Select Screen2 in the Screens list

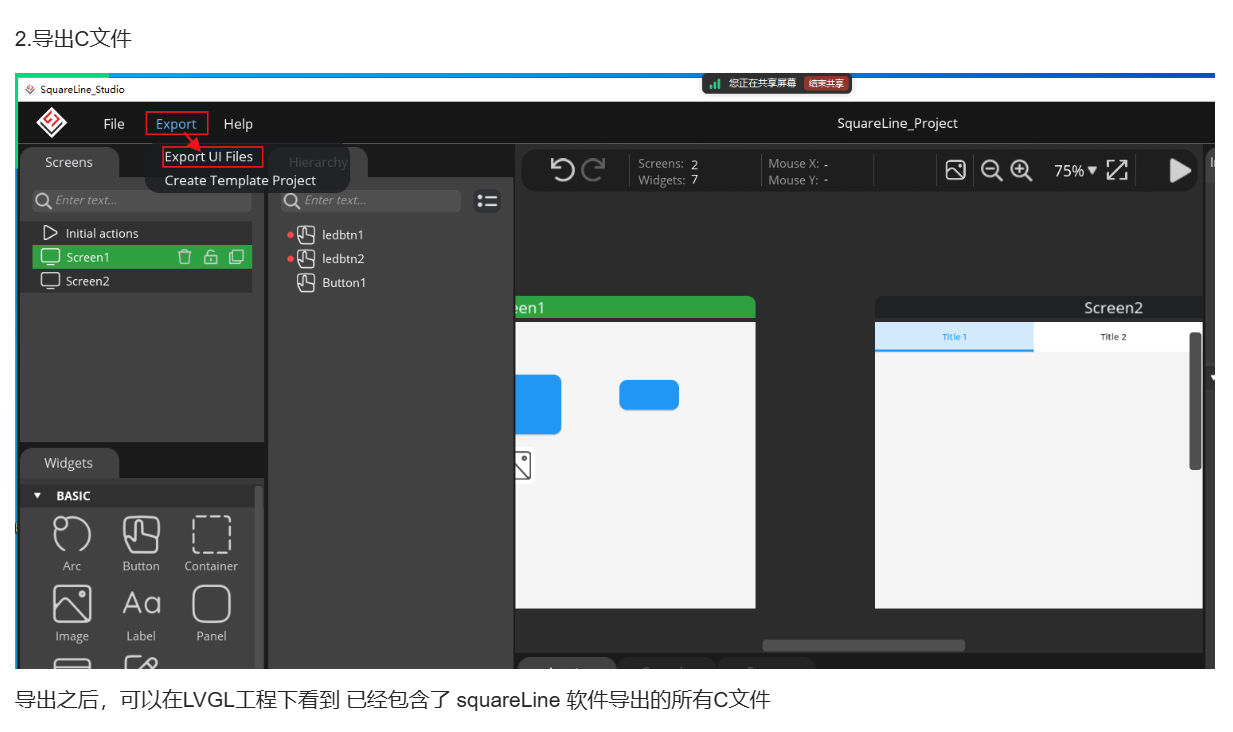click(142, 281)
